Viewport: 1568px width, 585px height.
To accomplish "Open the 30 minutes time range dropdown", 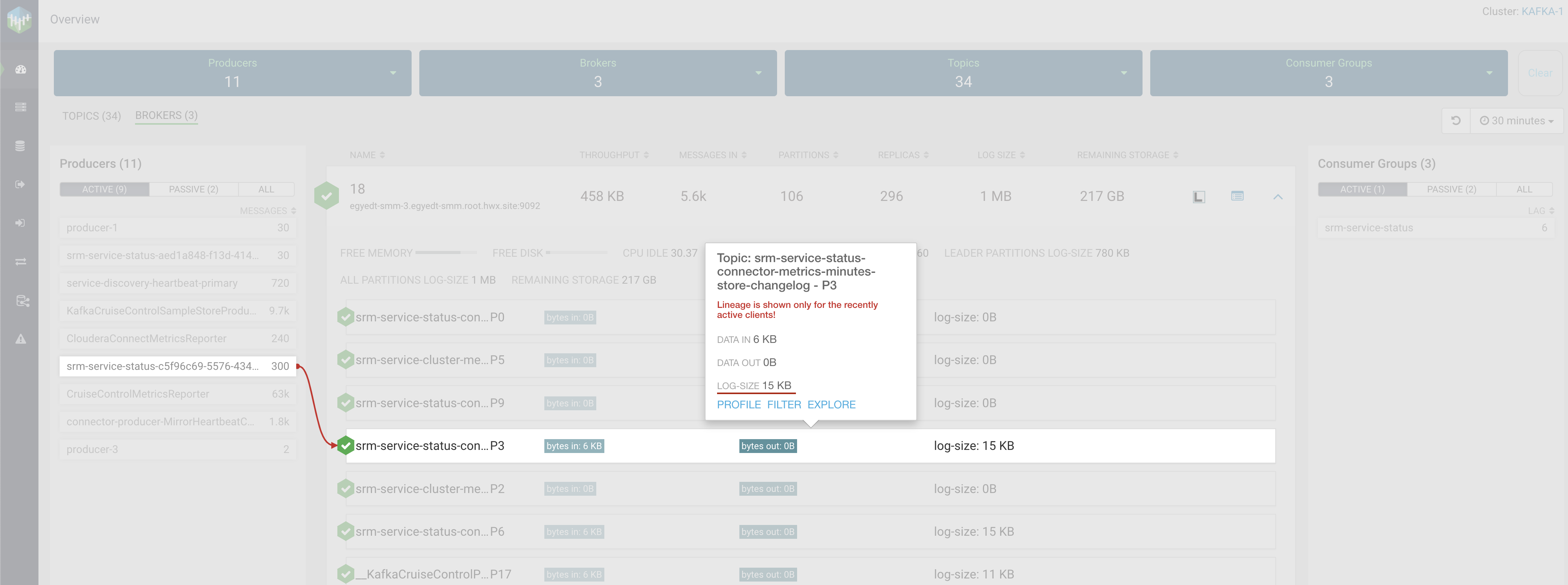I will [x=1516, y=120].
